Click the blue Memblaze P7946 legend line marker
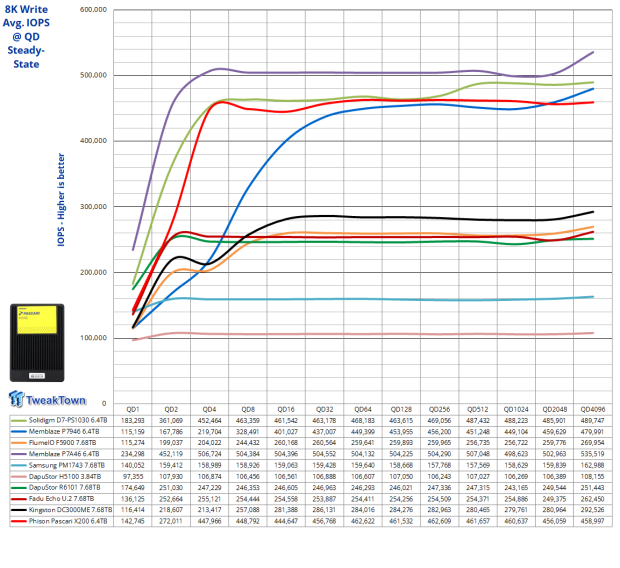This screenshot has height=568, width=620. pyautogui.click(x=19, y=432)
